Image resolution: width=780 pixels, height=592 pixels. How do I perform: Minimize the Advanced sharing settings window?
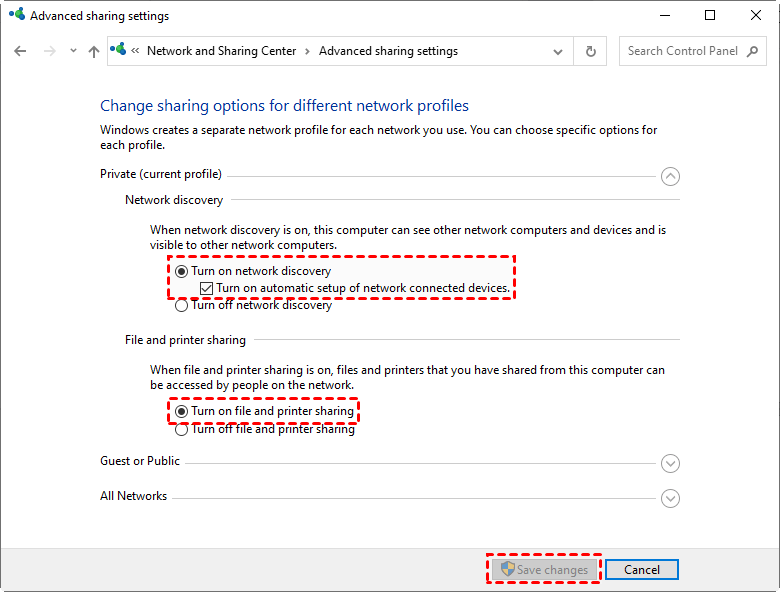[665, 15]
